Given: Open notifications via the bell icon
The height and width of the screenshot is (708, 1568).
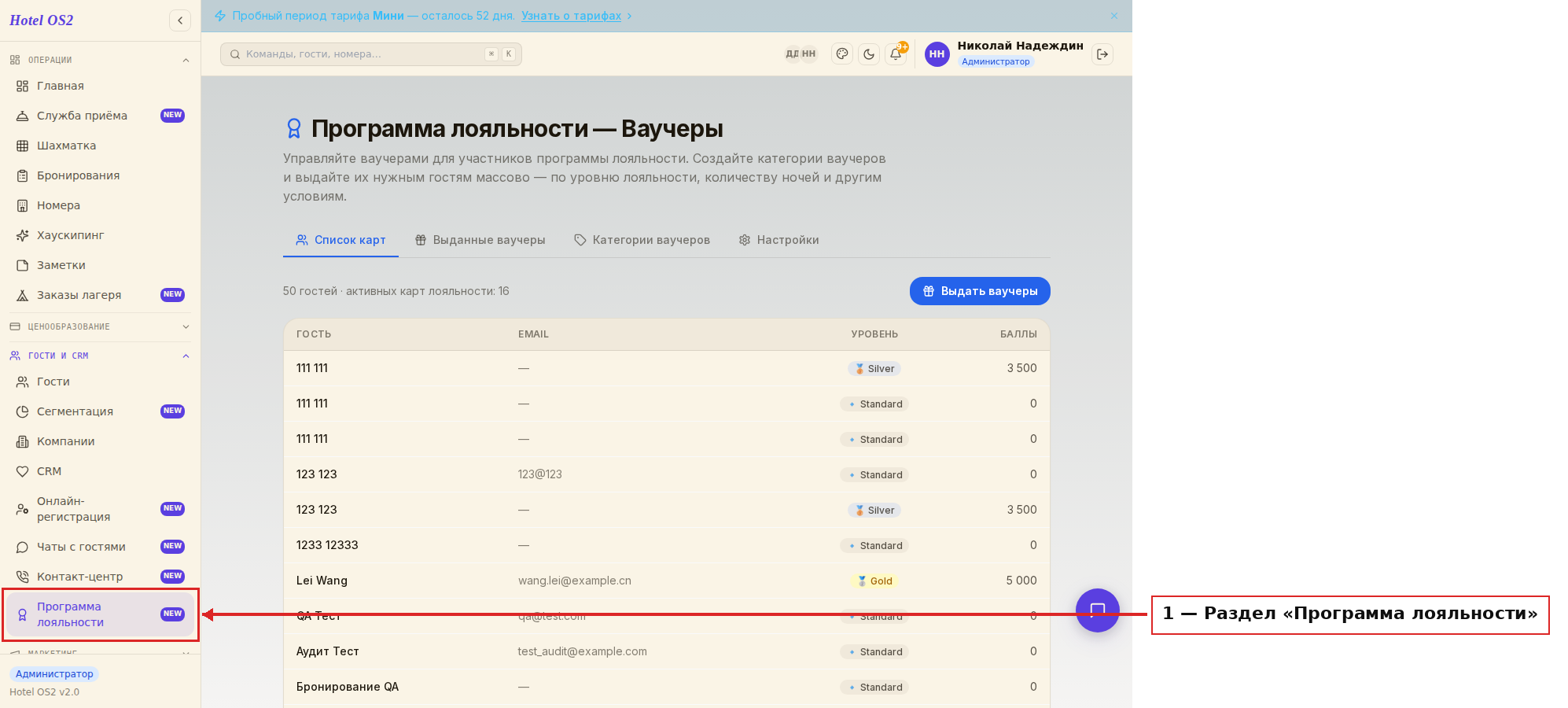Looking at the screenshot, I should pyautogui.click(x=896, y=54).
